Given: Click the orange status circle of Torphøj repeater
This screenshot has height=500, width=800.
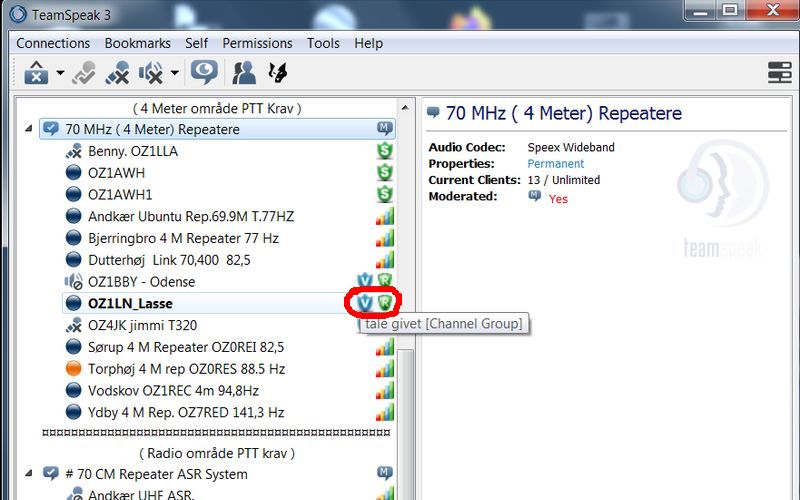Looking at the screenshot, I should pyautogui.click(x=74, y=369).
